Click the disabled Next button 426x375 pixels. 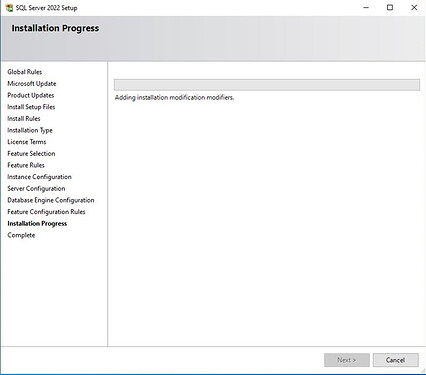(x=347, y=360)
